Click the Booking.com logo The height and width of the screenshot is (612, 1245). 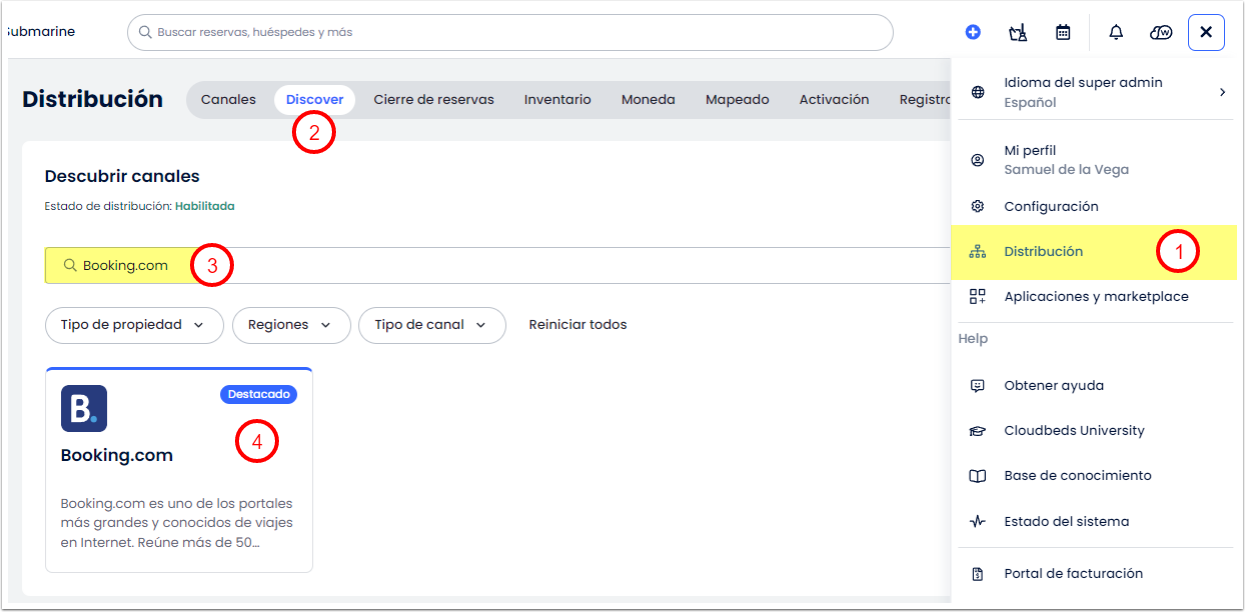[x=84, y=408]
